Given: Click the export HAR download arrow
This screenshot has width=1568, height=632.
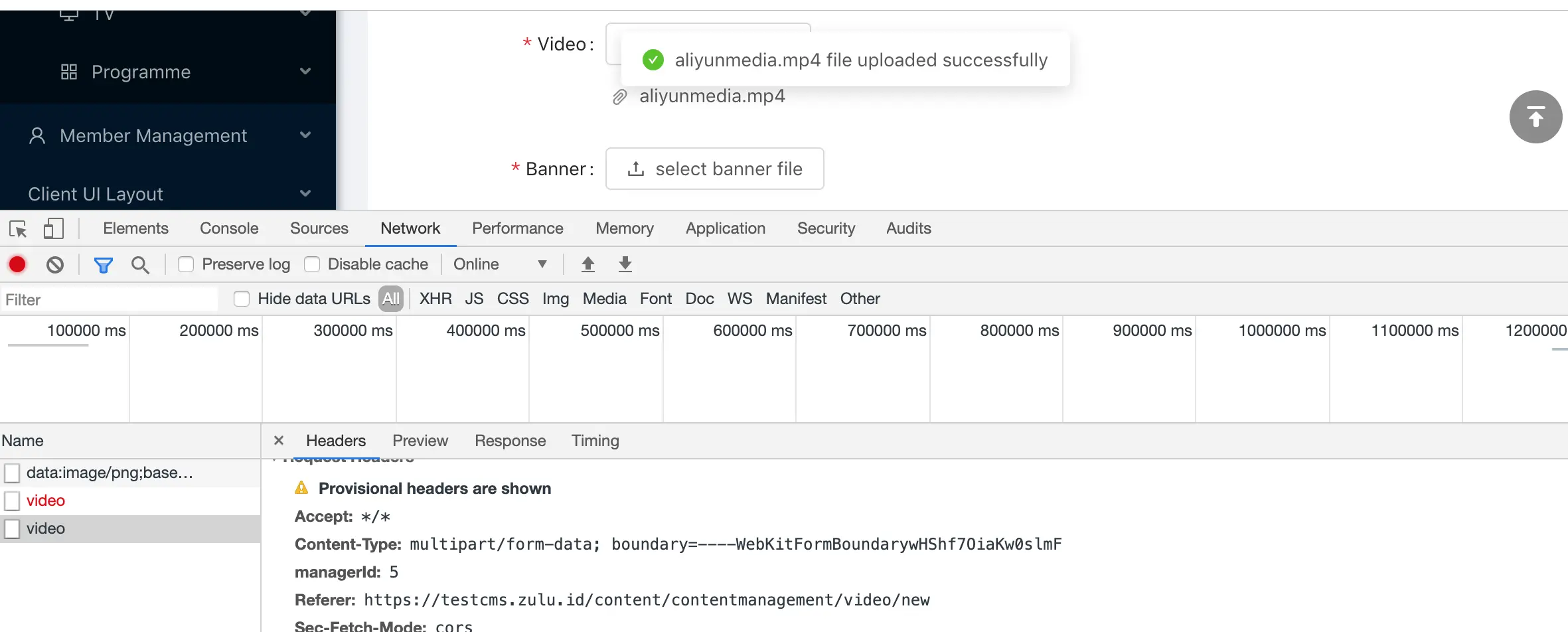Looking at the screenshot, I should click(x=625, y=264).
